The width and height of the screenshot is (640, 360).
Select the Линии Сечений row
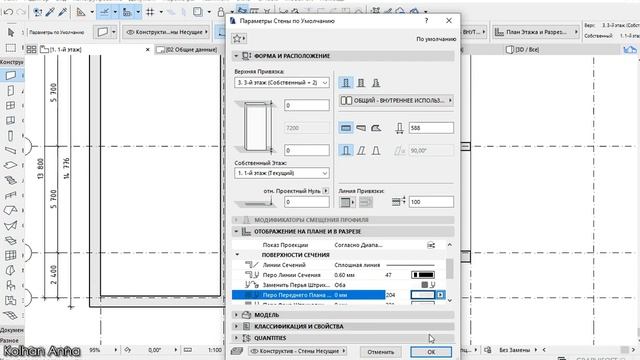[338, 265]
